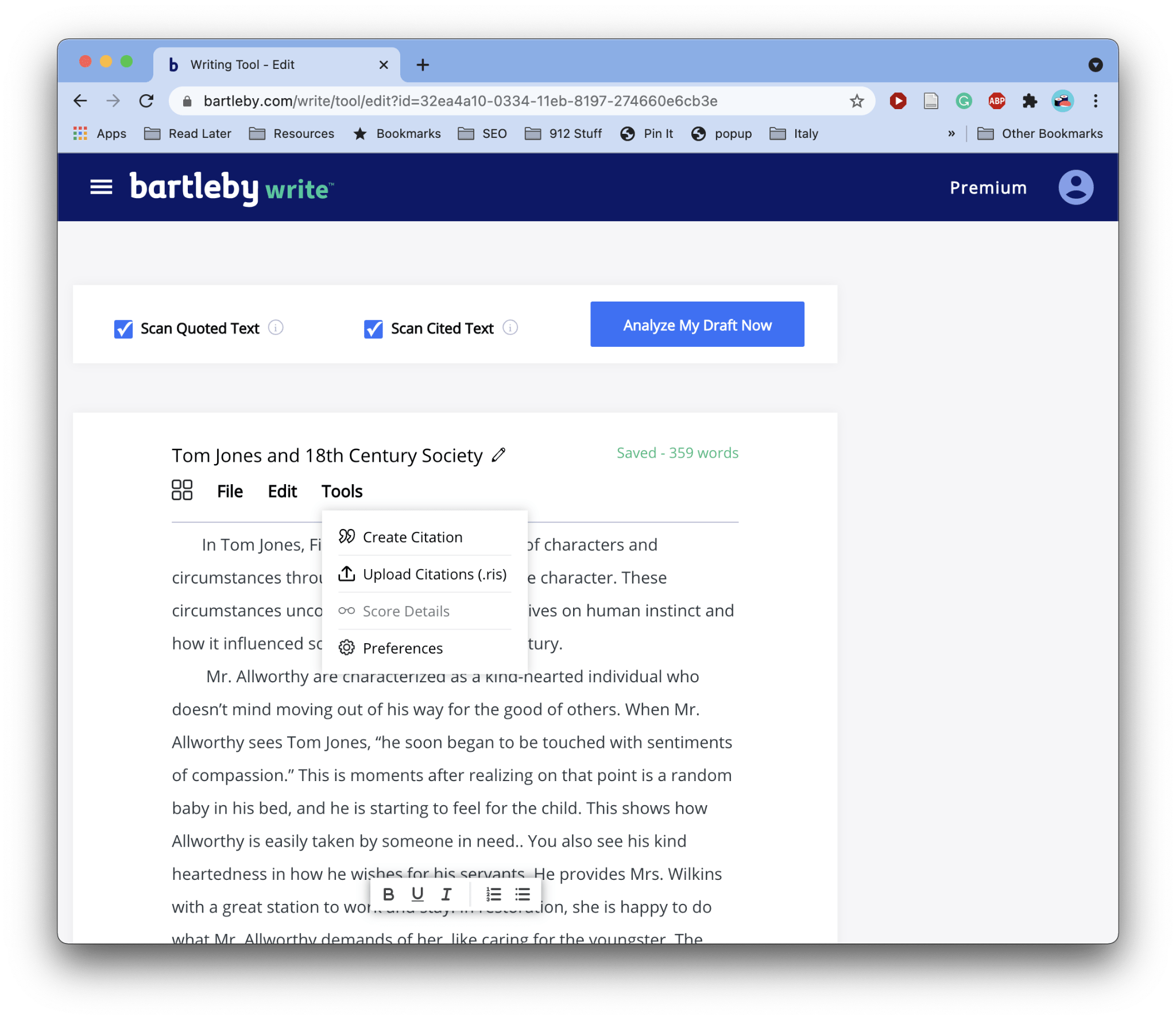Open the four-square dashboard grid icon
The width and height of the screenshot is (1176, 1020).
pyautogui.click(x=182, y=490)
